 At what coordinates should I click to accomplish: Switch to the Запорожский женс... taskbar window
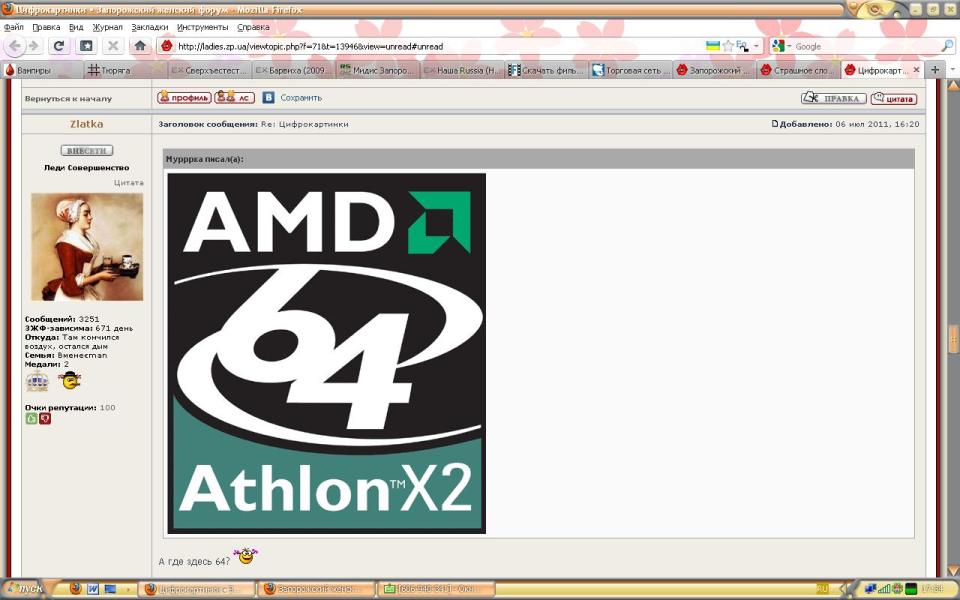(x=316, y=589)
